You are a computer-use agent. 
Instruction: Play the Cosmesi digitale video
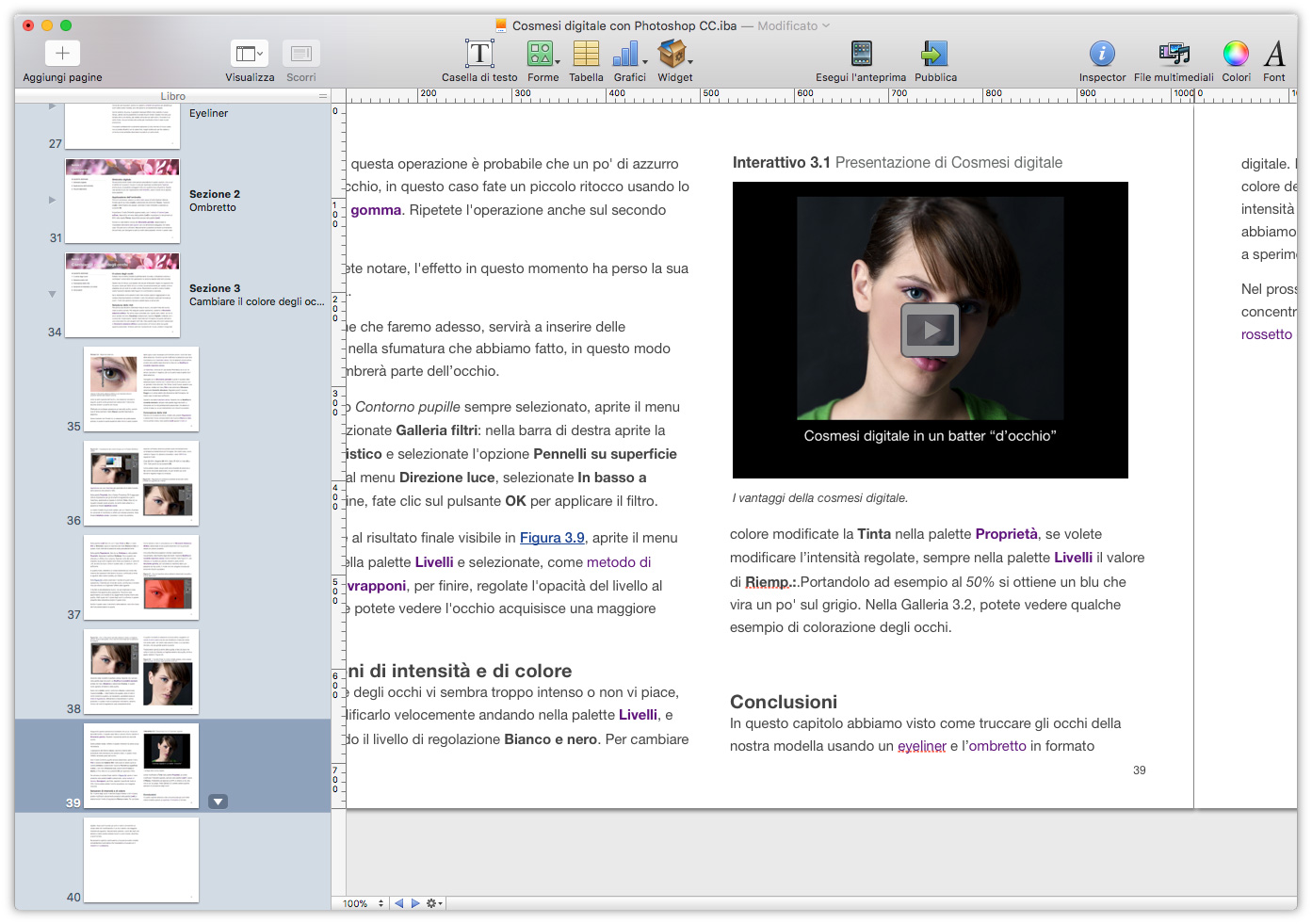(930, 330)
